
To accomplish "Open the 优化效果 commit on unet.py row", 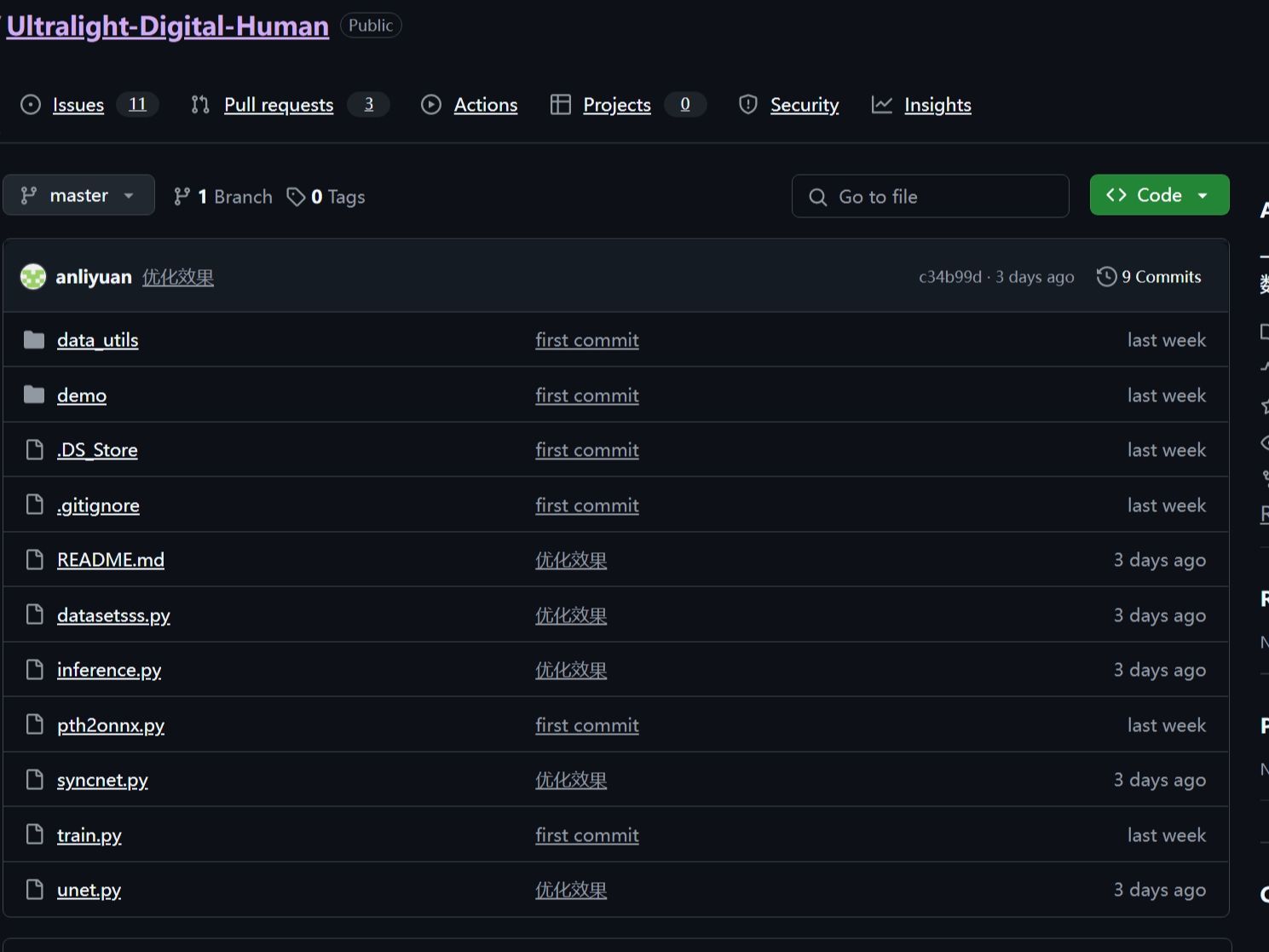I will coord(571,890).
